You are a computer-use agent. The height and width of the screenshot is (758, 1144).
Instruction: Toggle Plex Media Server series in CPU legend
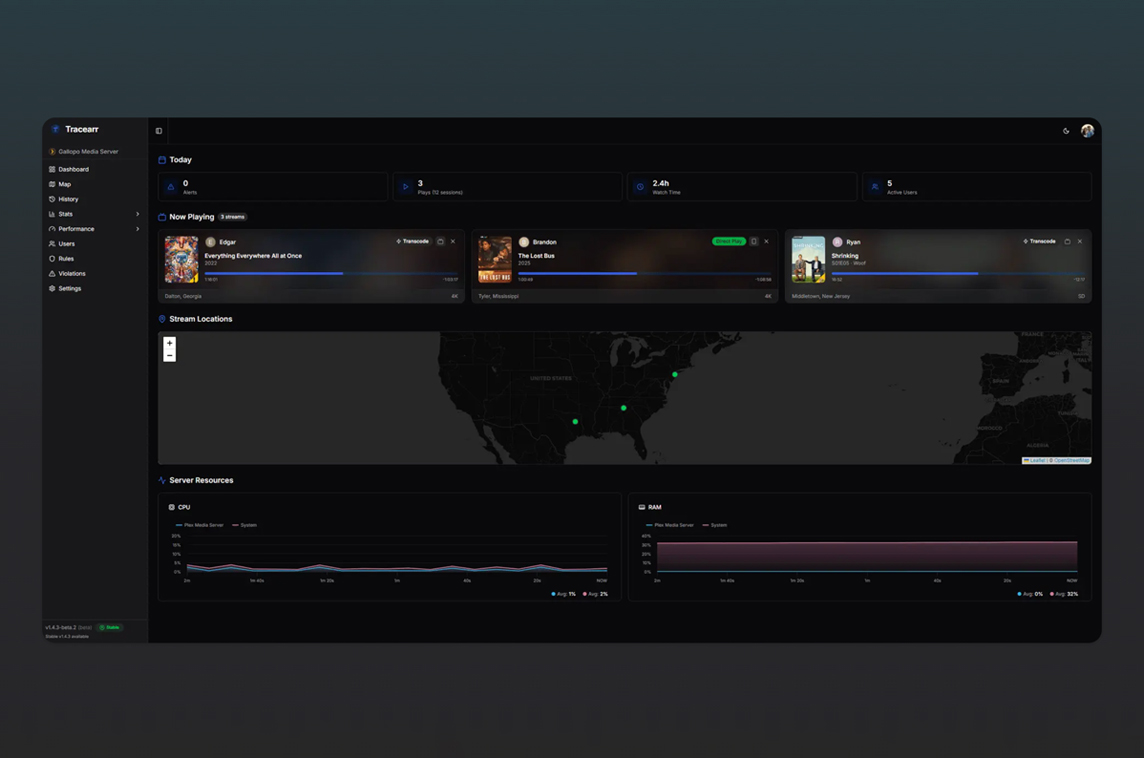[200, 525]
